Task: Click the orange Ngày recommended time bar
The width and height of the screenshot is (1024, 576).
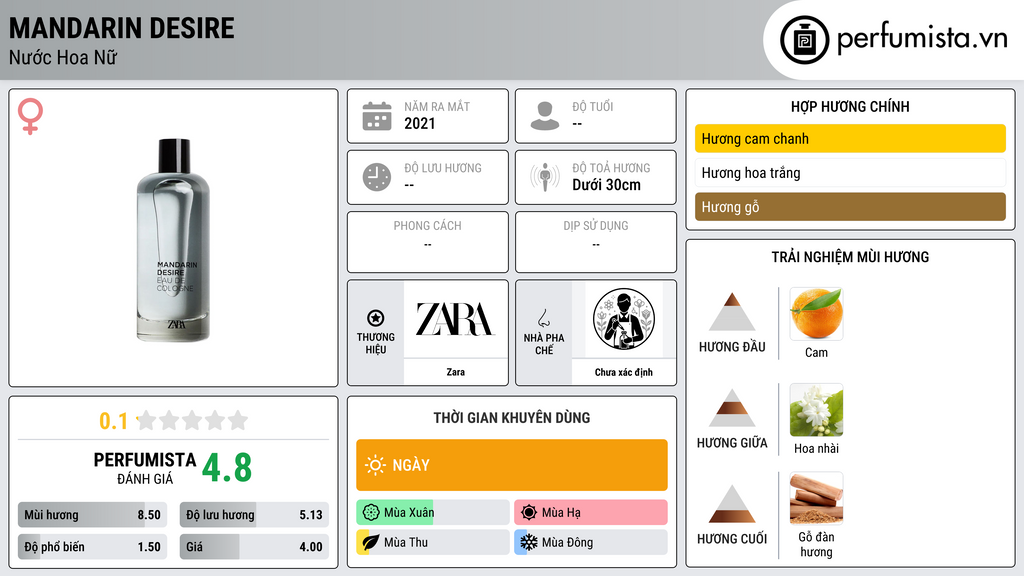Action: coord(512,465)
